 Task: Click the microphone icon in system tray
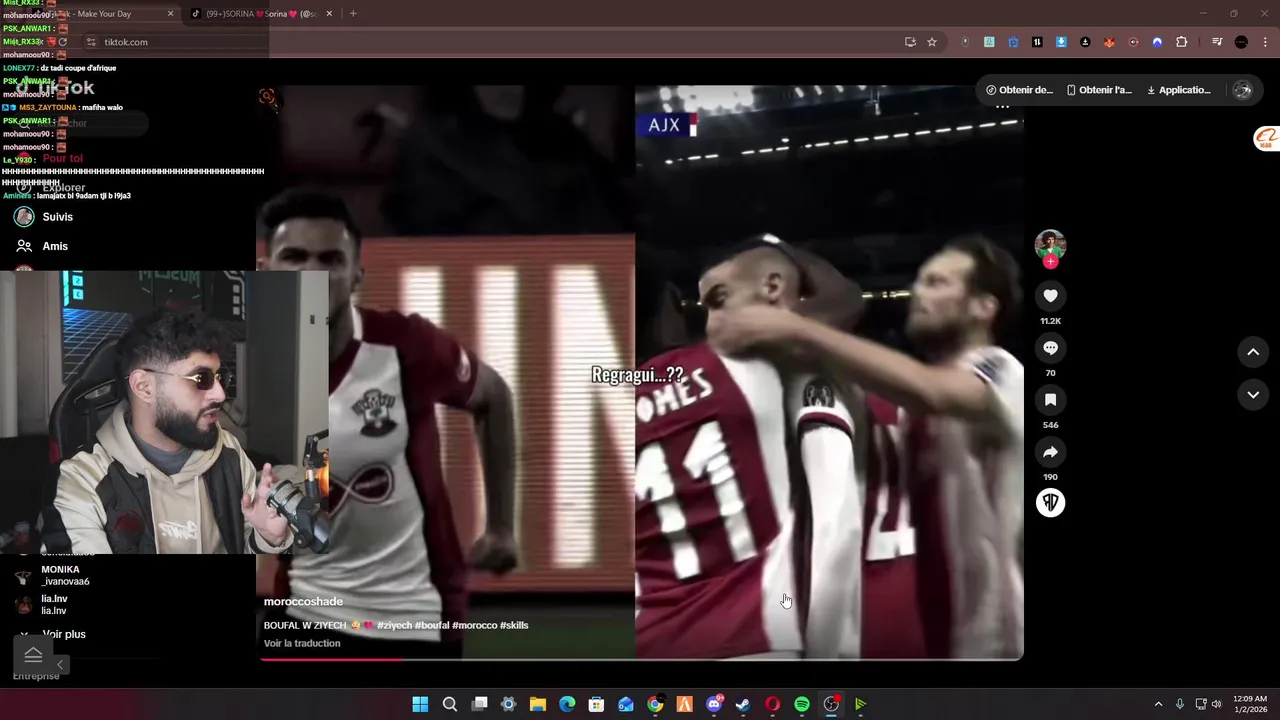(1180, 704)
